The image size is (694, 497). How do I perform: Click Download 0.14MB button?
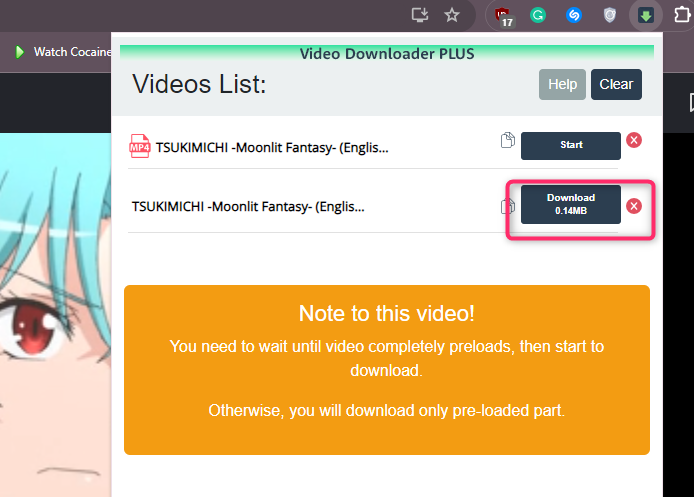(571, 204)
